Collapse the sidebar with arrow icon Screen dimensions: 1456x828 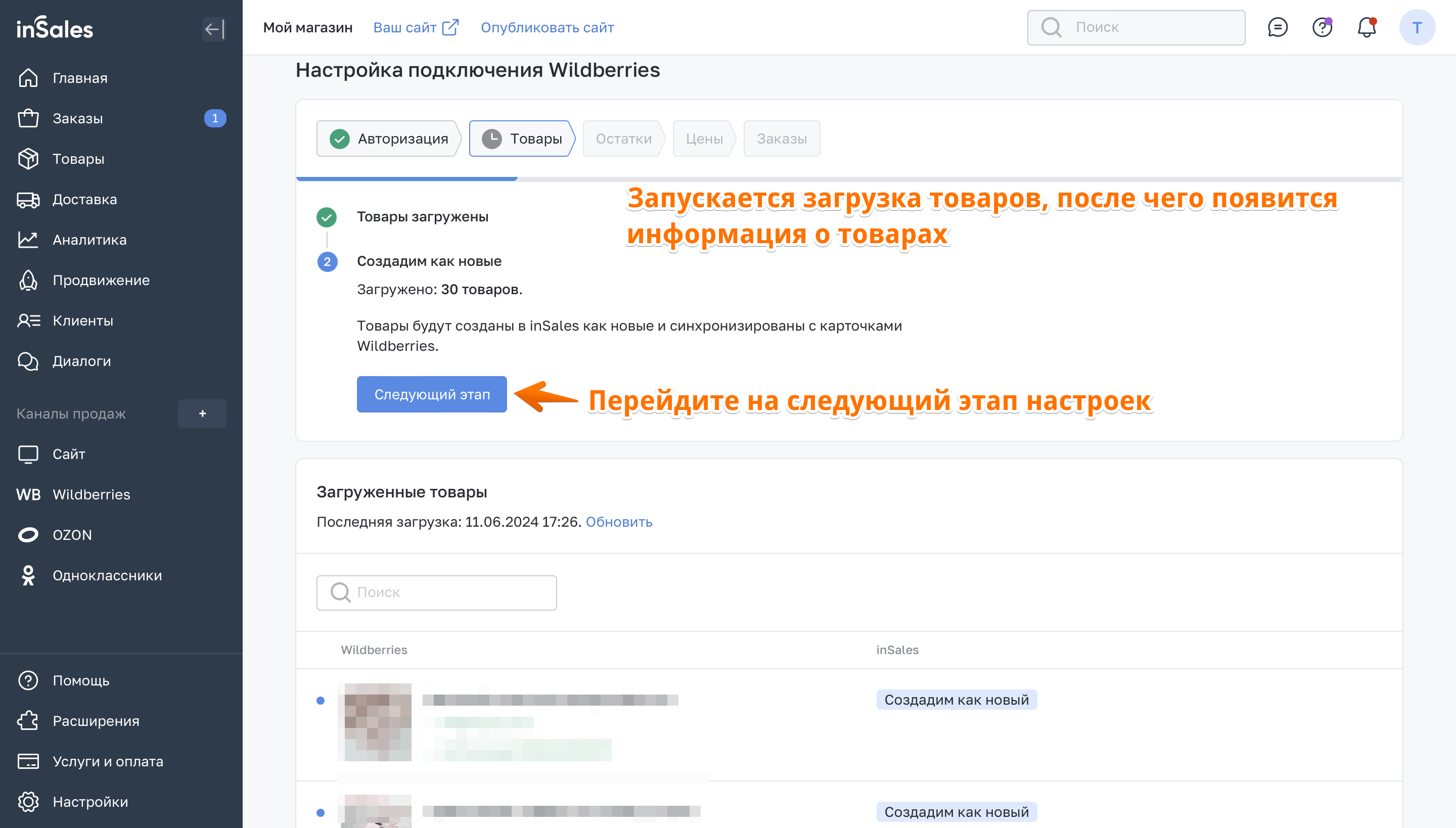click(x=214, y=28)
